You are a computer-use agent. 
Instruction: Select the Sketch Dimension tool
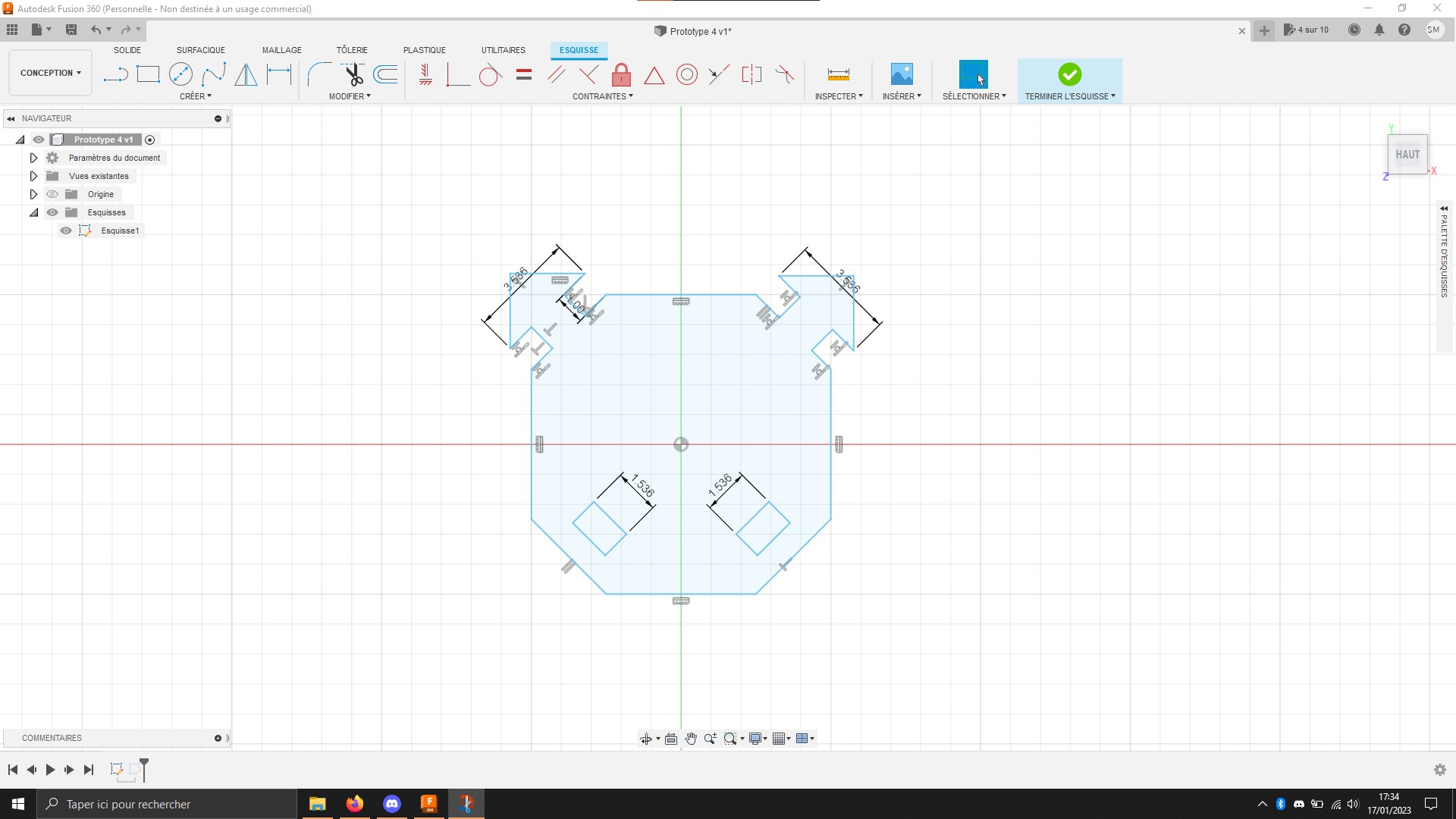[x=279, y=74]
